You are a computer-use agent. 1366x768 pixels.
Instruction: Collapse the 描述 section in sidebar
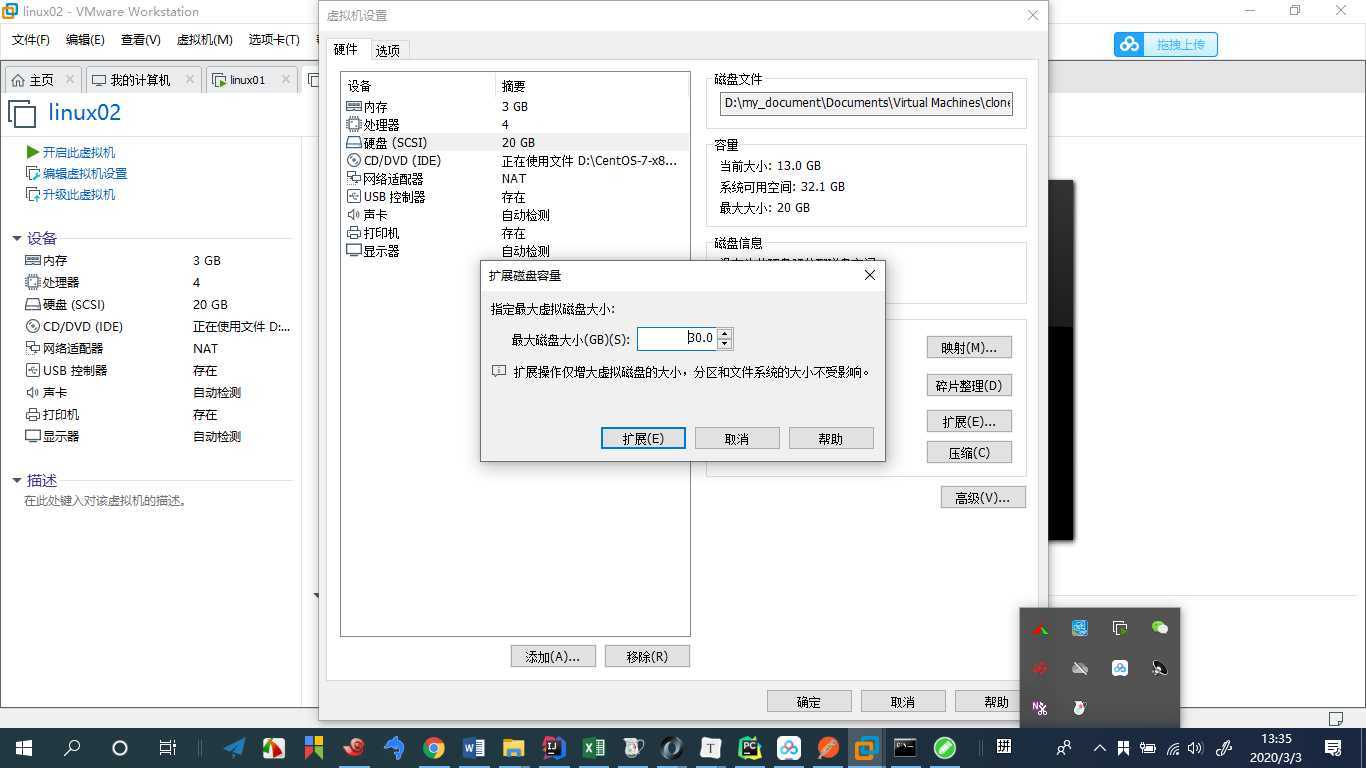coord(17,481)
